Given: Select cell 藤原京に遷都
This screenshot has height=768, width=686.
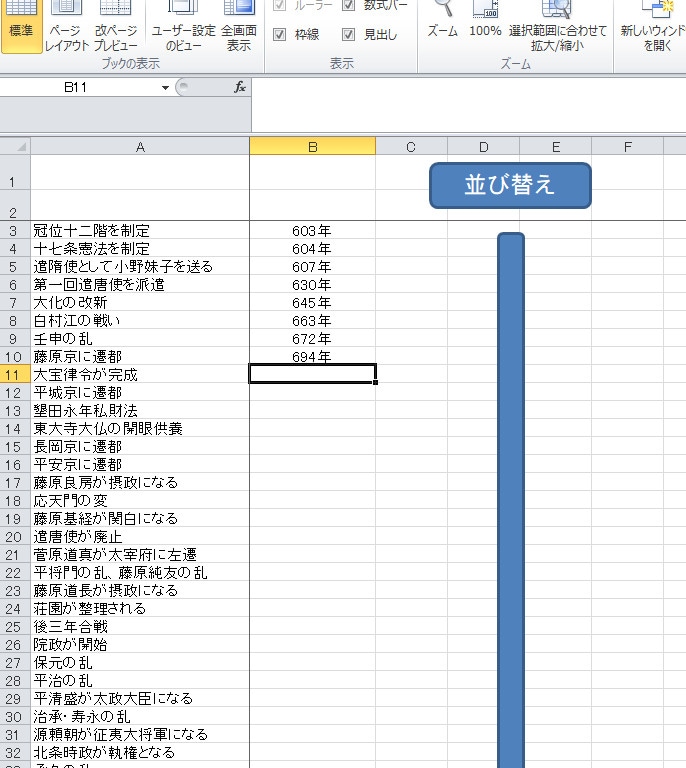Looking at the screenshot, I should point(140,357).
